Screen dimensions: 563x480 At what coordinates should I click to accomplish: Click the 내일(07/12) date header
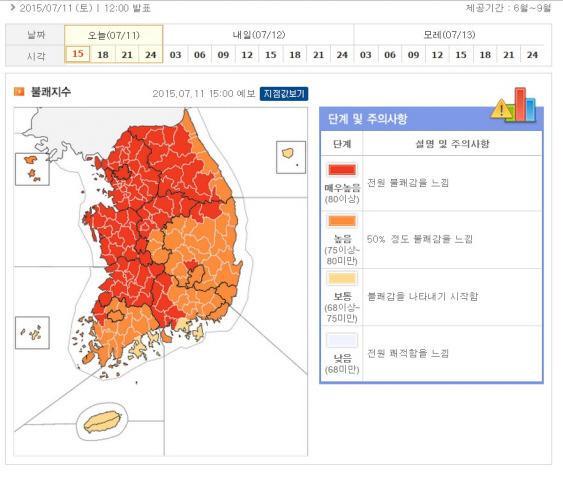click(259, 35)
